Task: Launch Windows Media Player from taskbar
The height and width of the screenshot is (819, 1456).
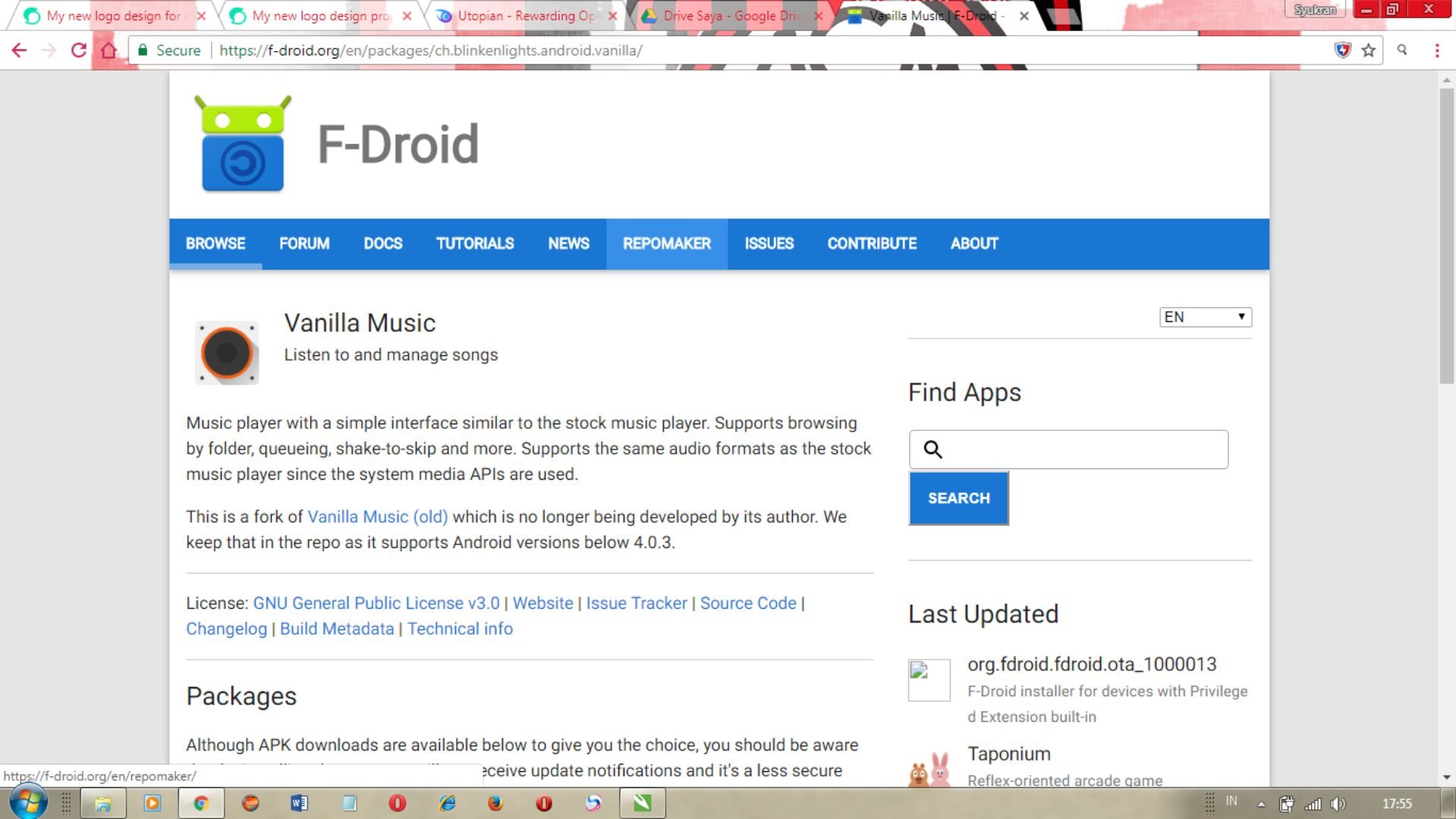Action: 153,803
